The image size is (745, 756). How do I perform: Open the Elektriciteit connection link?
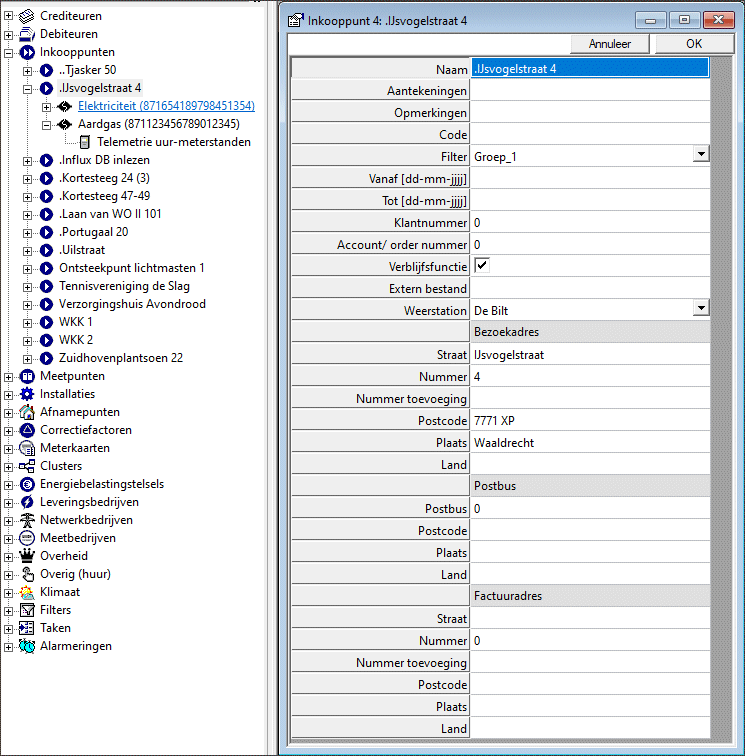pyautogui.click(x=166, y=106)
